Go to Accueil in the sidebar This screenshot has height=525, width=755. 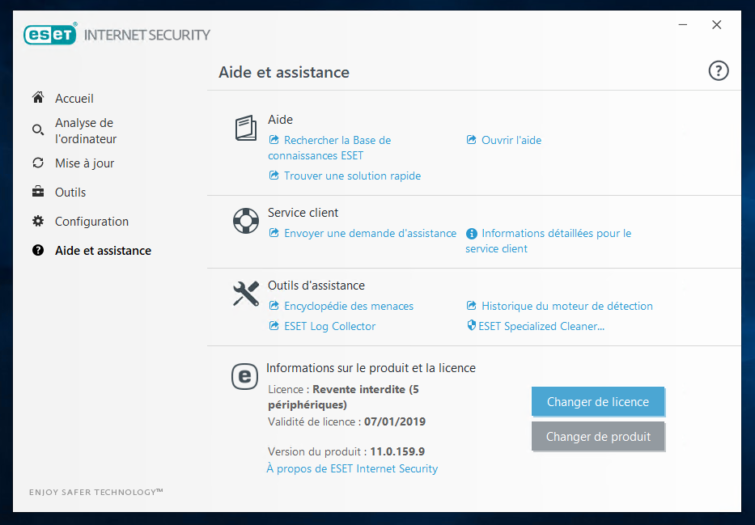(74, 98)
